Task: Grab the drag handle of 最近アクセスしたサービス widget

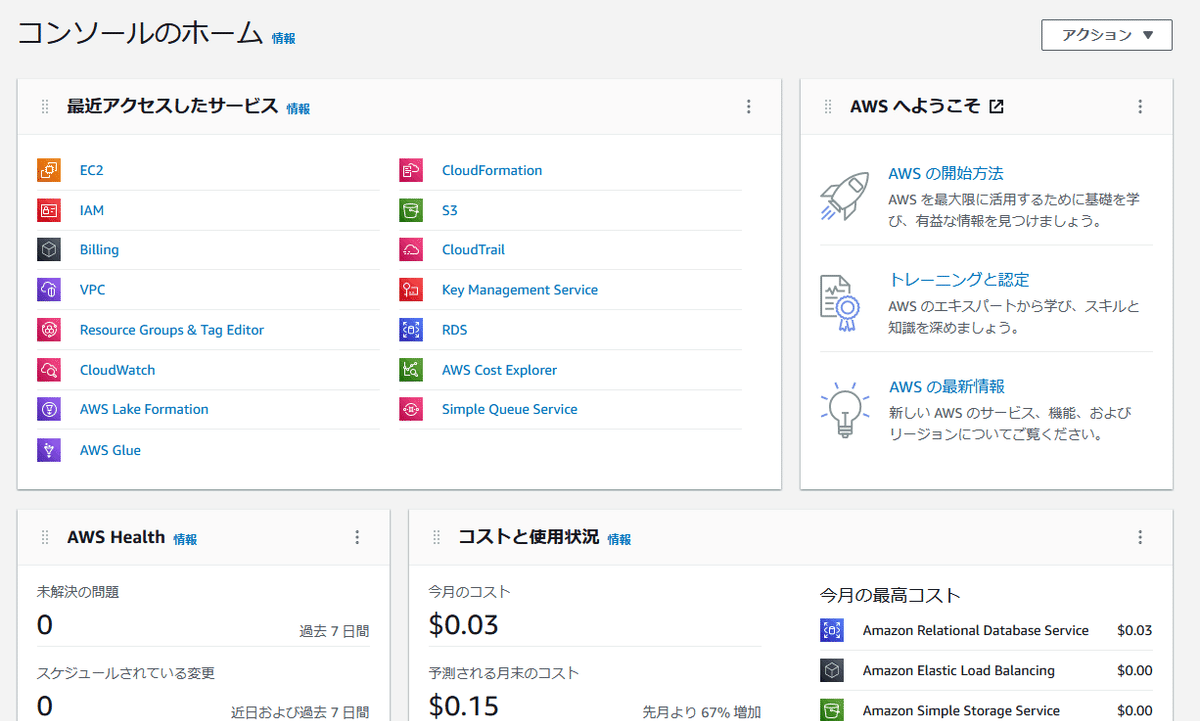Action: (x=45, y=107)
